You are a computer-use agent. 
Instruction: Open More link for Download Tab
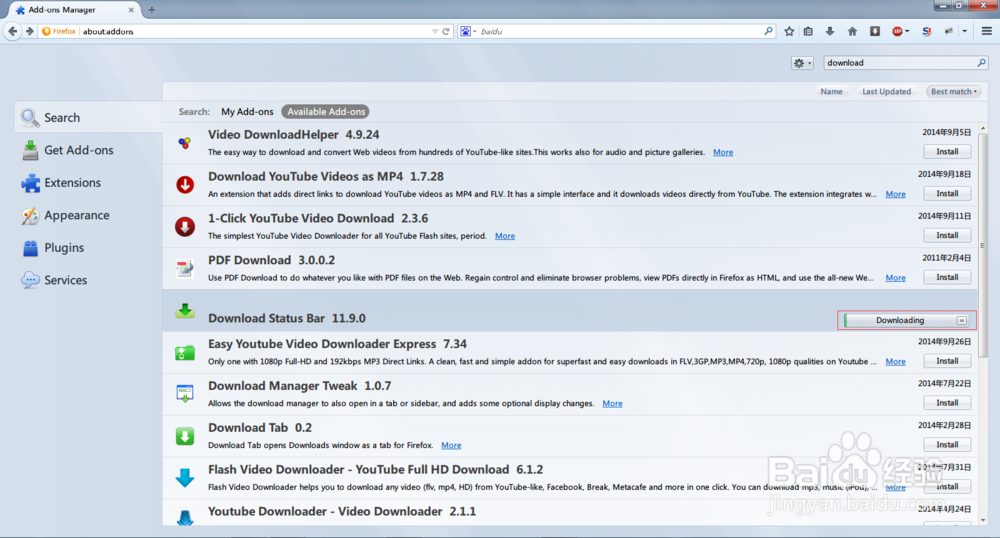pyautogui.click(x=451, y=446)
